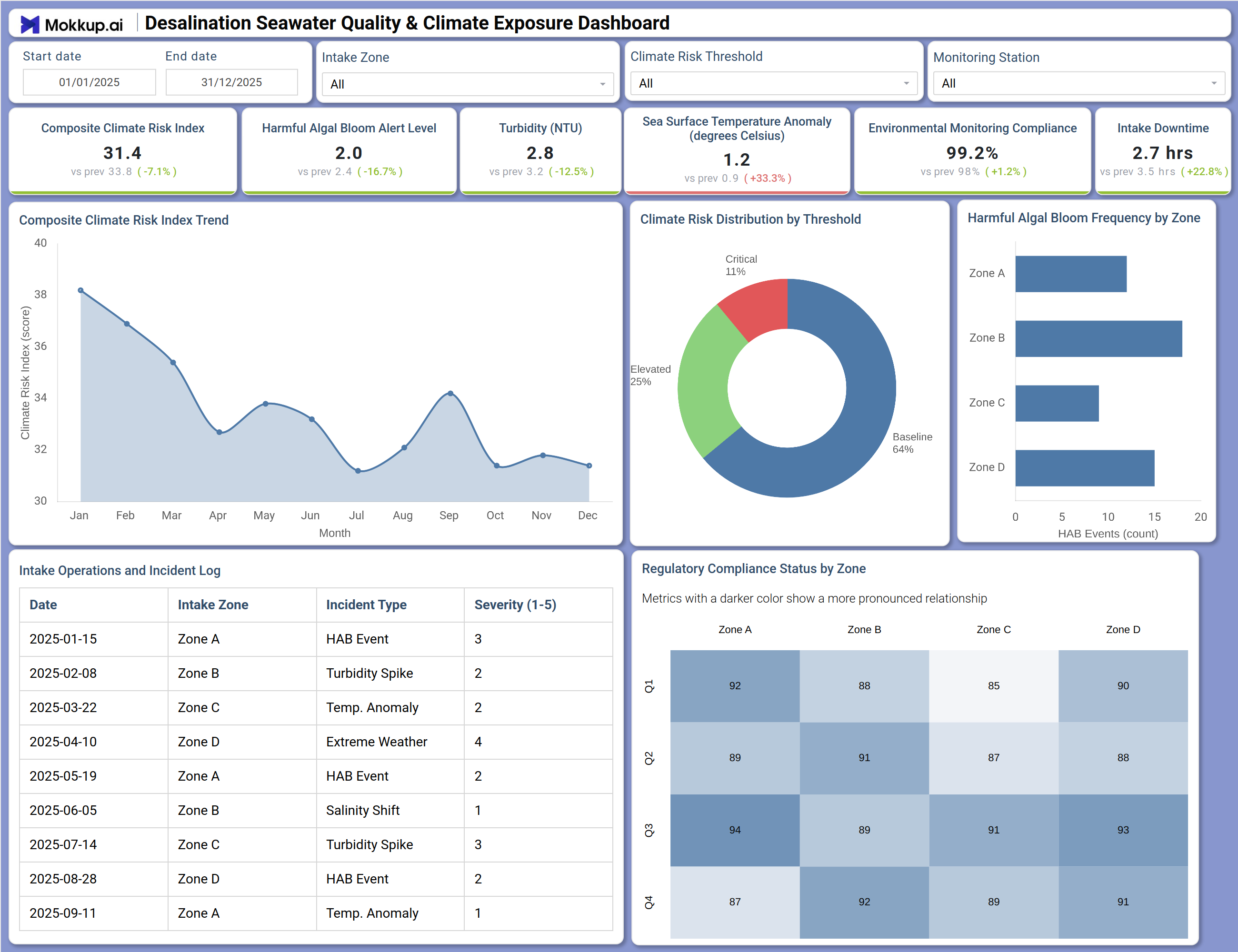
Task: Click the 2025-01-15 date cell
Action: pos(93,639)
